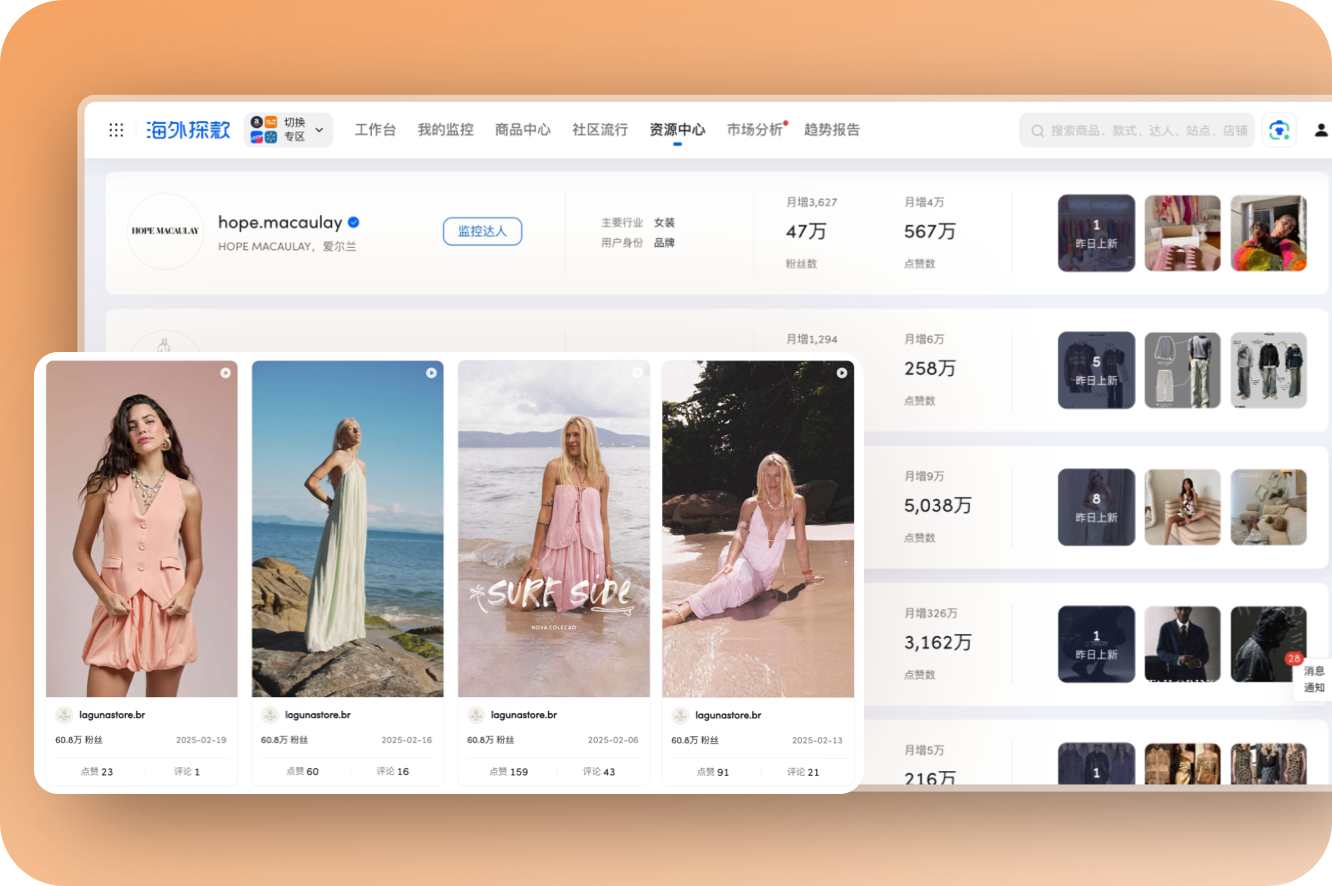1332x886 pixels.
Task: Play the white maxi dress video
Action: (x=431, y=373)
